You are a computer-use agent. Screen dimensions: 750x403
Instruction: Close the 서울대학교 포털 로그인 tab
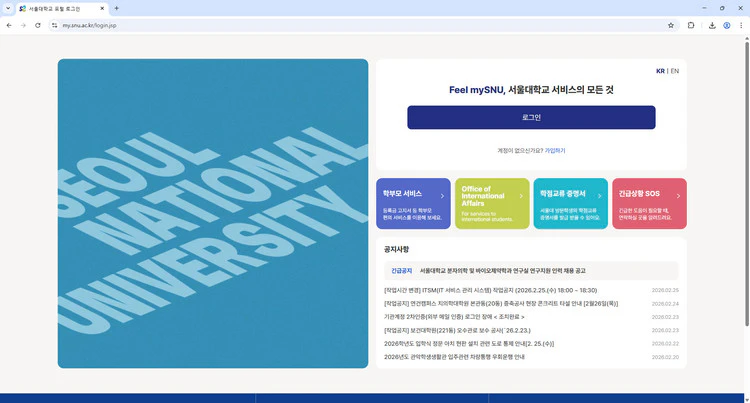pyautogui.click(x=102, y=8)
